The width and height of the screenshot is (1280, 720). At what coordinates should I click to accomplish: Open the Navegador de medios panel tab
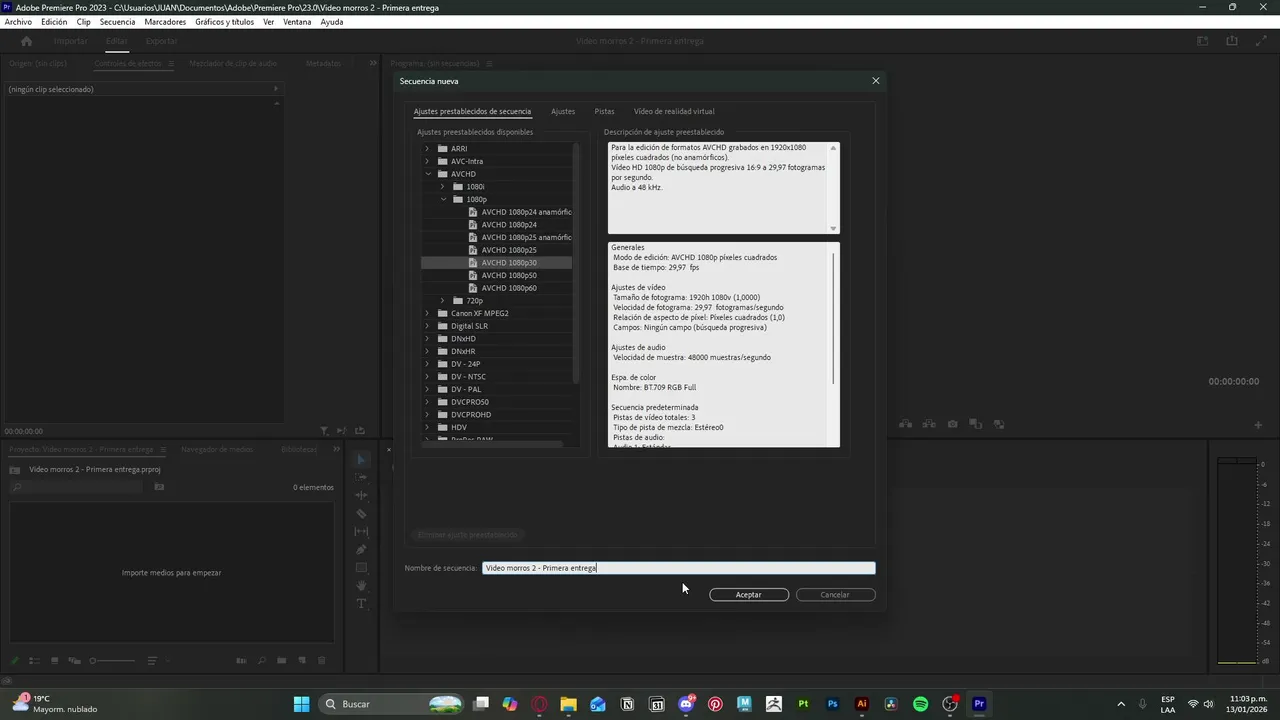[217, 450]
